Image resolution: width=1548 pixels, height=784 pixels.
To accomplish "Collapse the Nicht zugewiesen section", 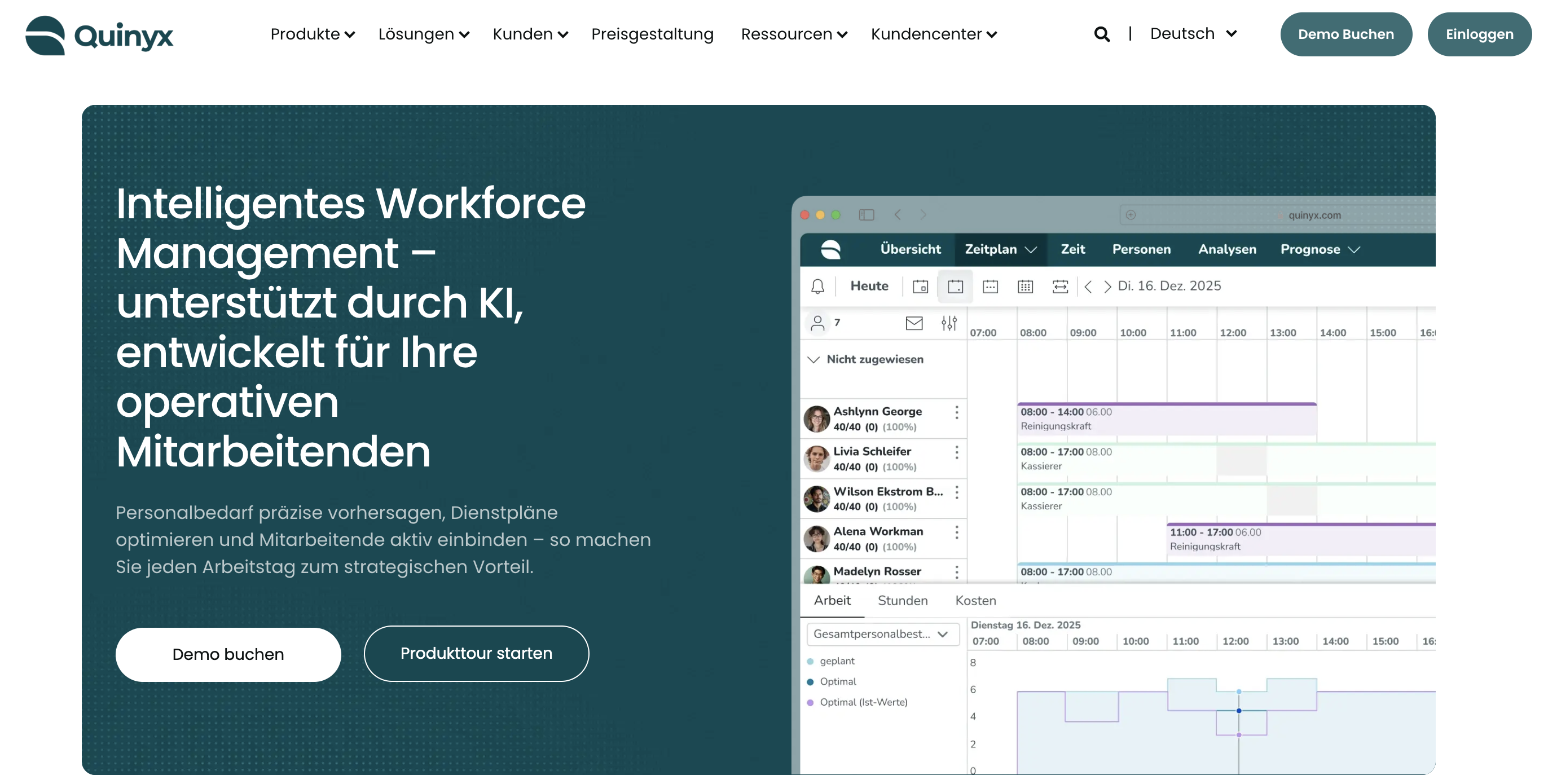I will coord(813,359).
